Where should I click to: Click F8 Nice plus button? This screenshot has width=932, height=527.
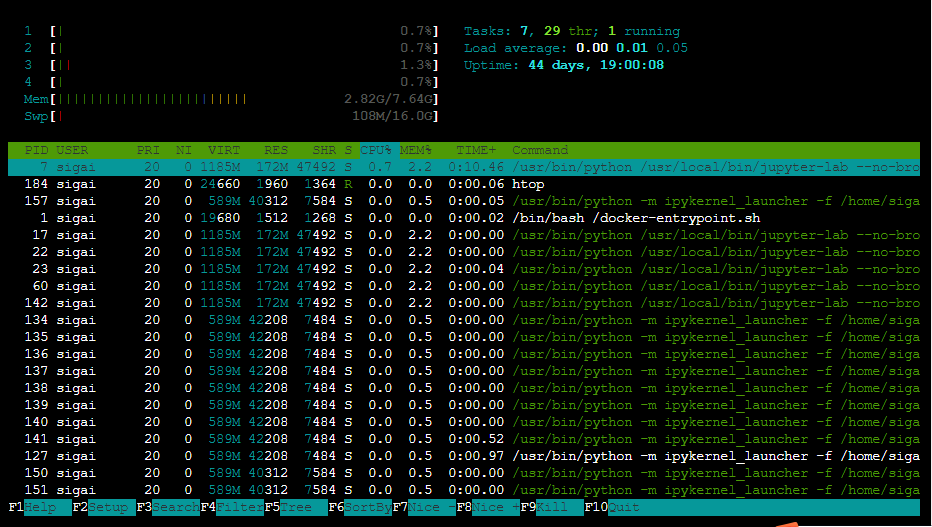pos(489,507)
